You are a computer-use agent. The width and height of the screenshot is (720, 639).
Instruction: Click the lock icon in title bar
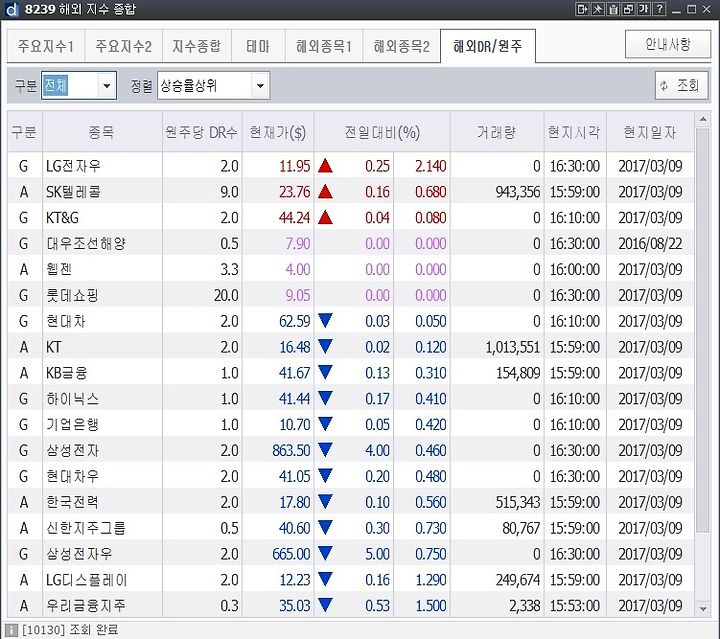(613, 9)
